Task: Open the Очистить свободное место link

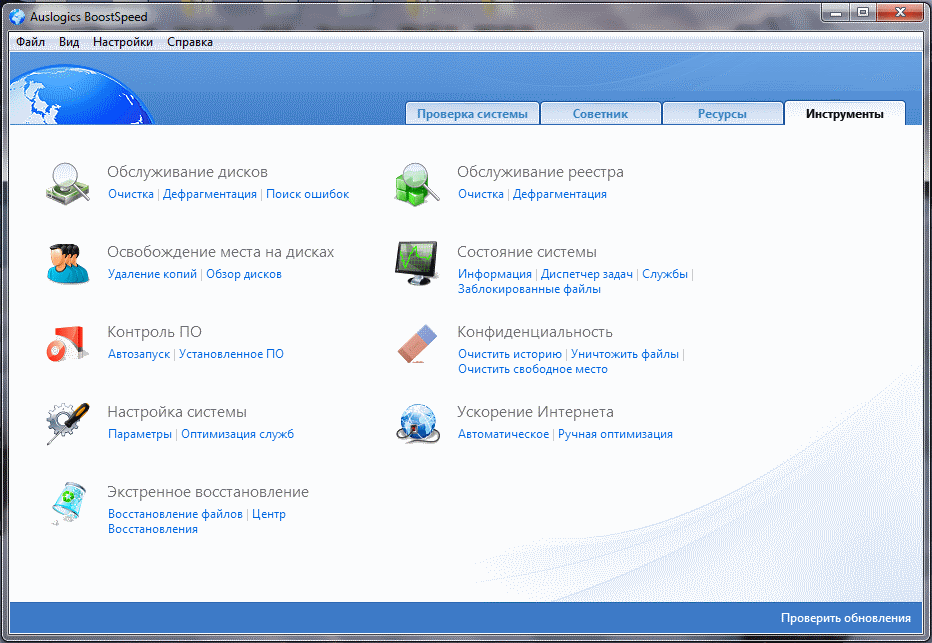Action: [533, 369]
